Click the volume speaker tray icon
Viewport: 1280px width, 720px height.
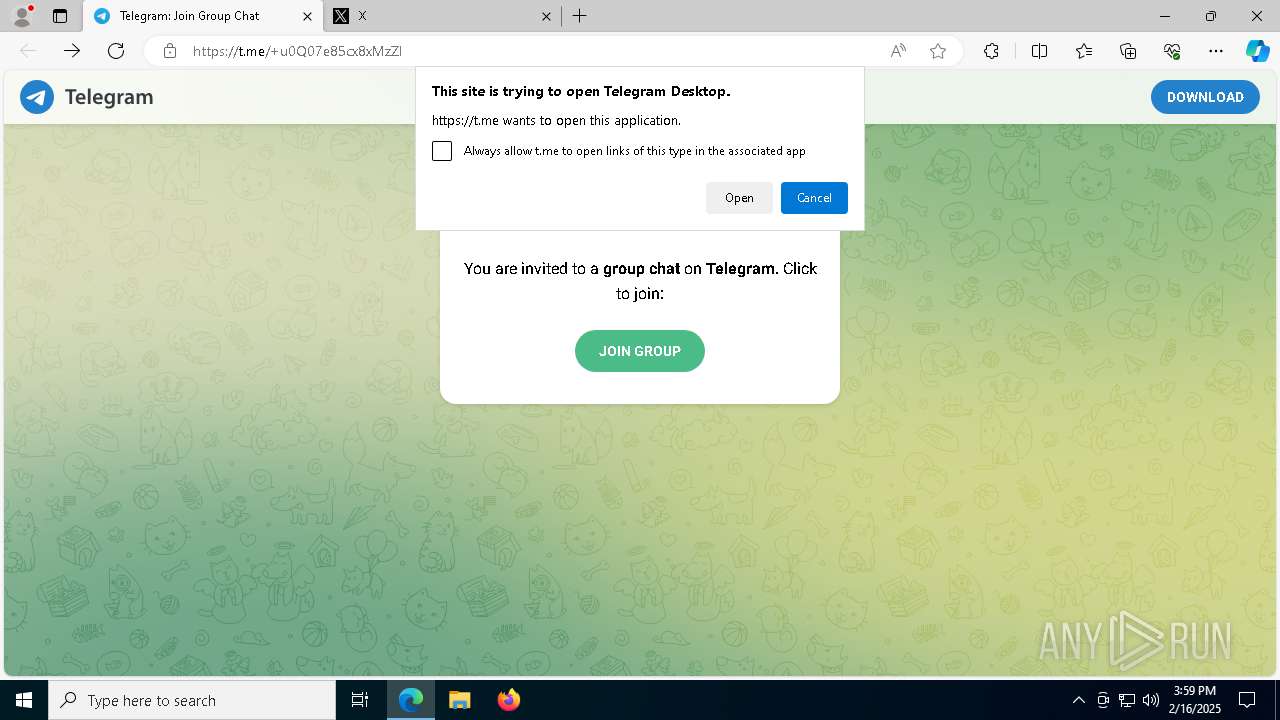(1151, 700)
